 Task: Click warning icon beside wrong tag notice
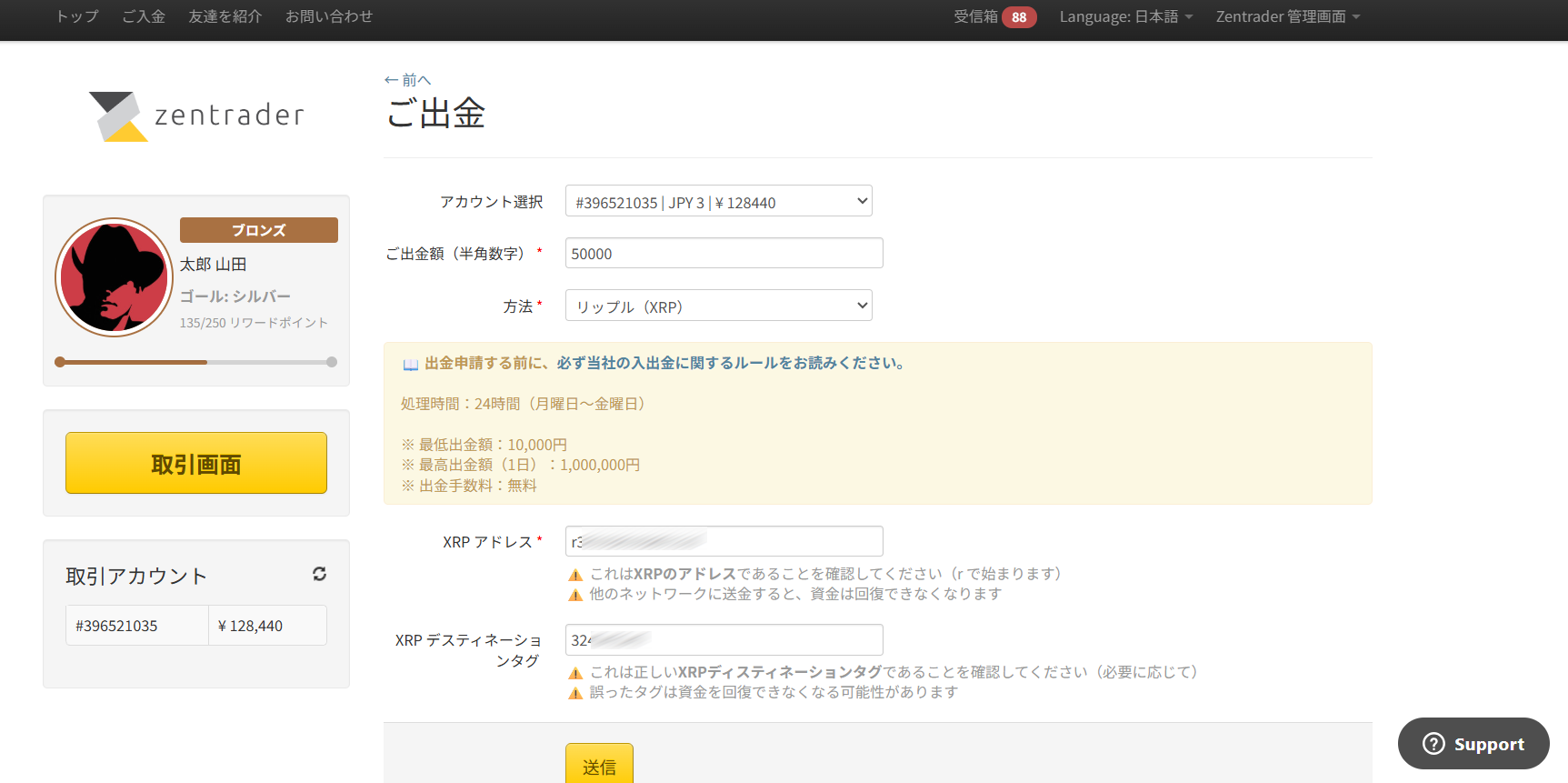coord(575,693)
